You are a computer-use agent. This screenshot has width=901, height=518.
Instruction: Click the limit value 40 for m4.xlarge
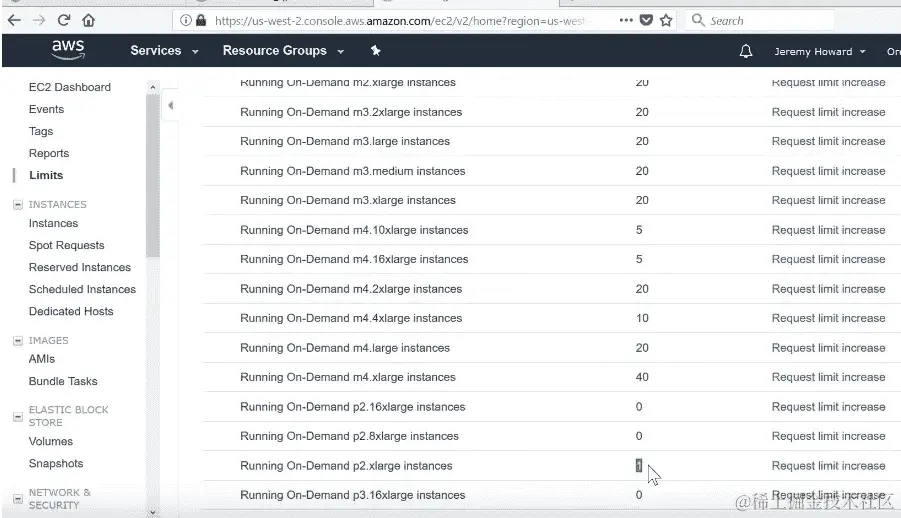point(642,377)
